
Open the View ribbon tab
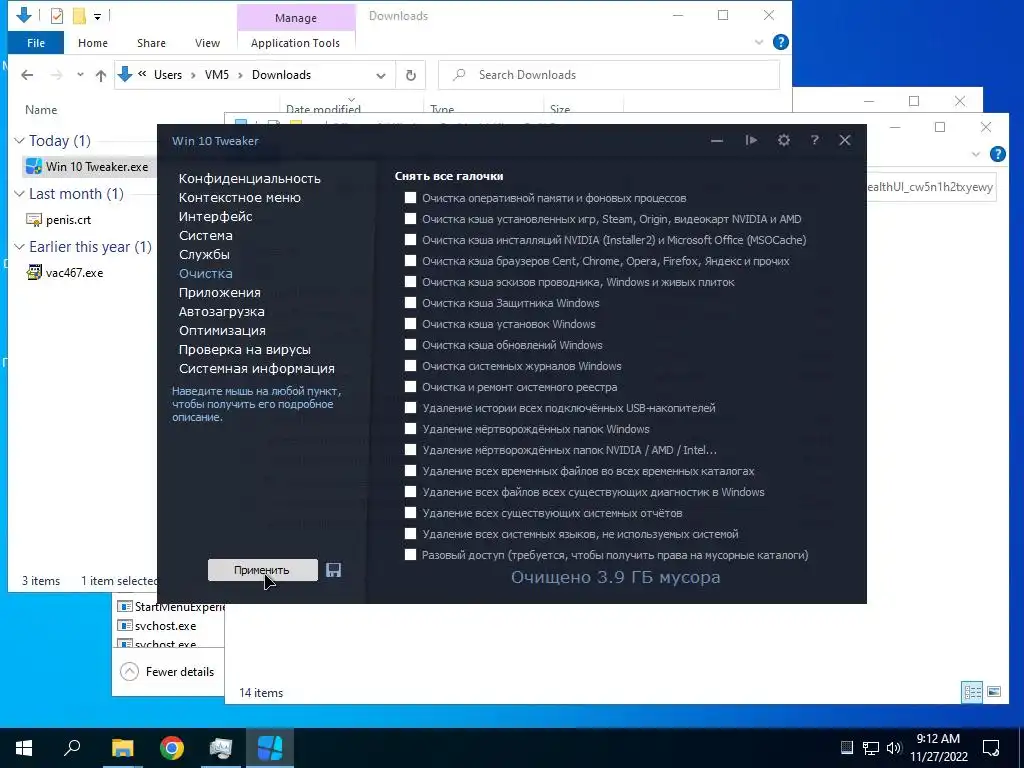point(207,43)
